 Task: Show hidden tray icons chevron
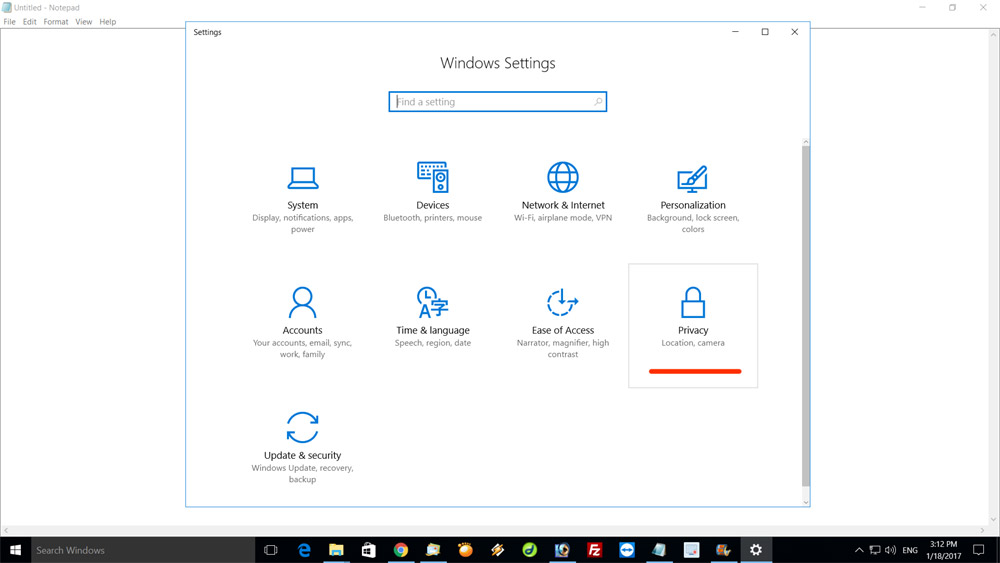point(859,550)
